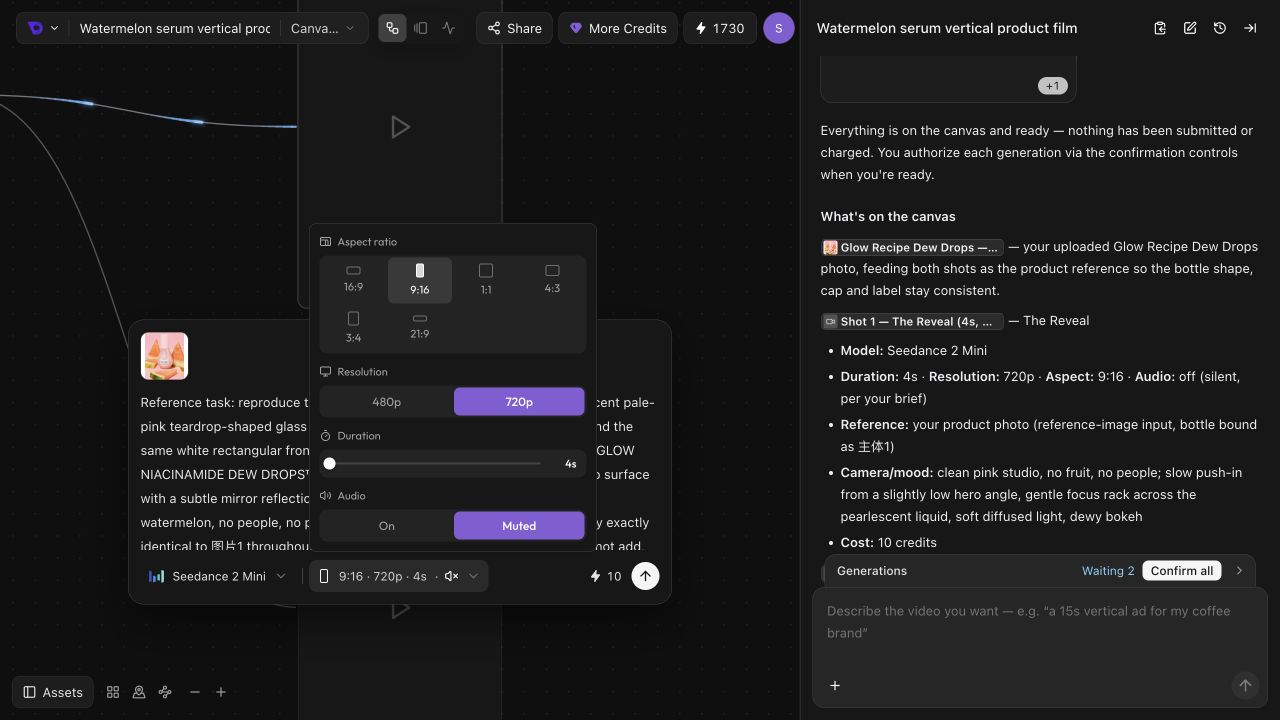The width and height of the screenshot is (1280, 720).
Task: Select 4:3 aspect ratio
Action: [x=552, y=279]
